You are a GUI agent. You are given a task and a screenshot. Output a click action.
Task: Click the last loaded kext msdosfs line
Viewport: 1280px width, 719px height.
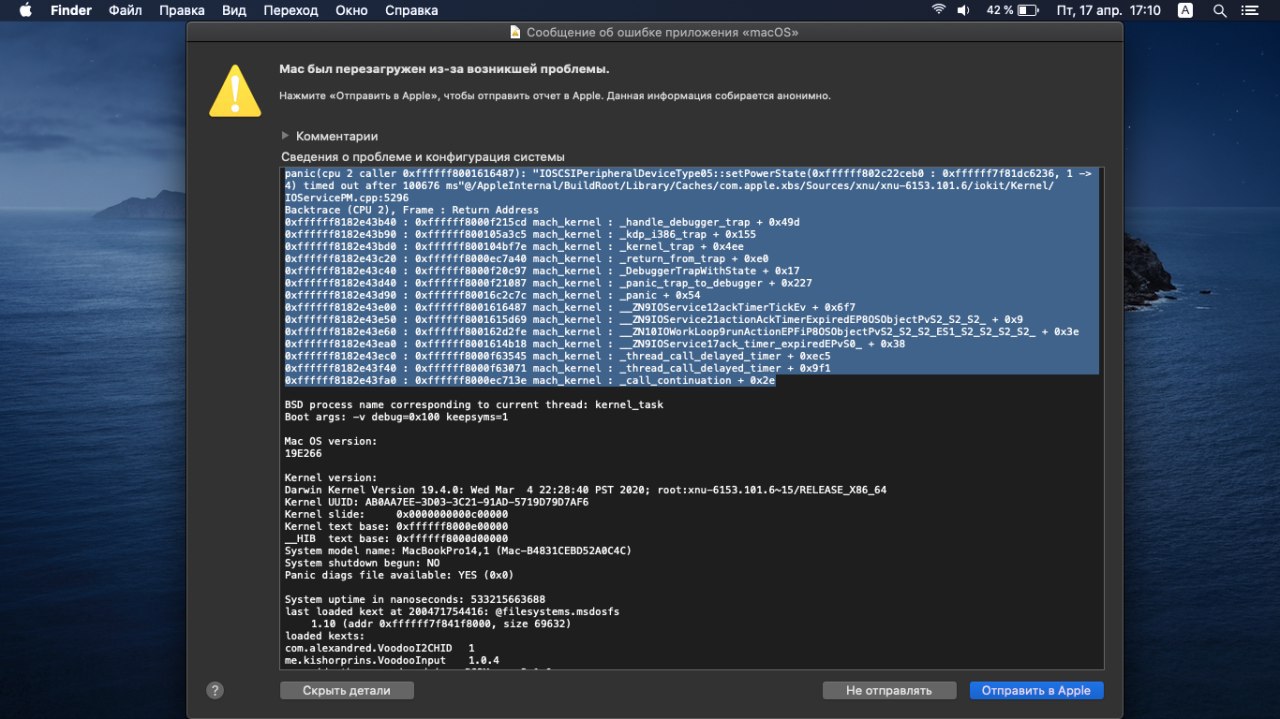coord(452,611)
